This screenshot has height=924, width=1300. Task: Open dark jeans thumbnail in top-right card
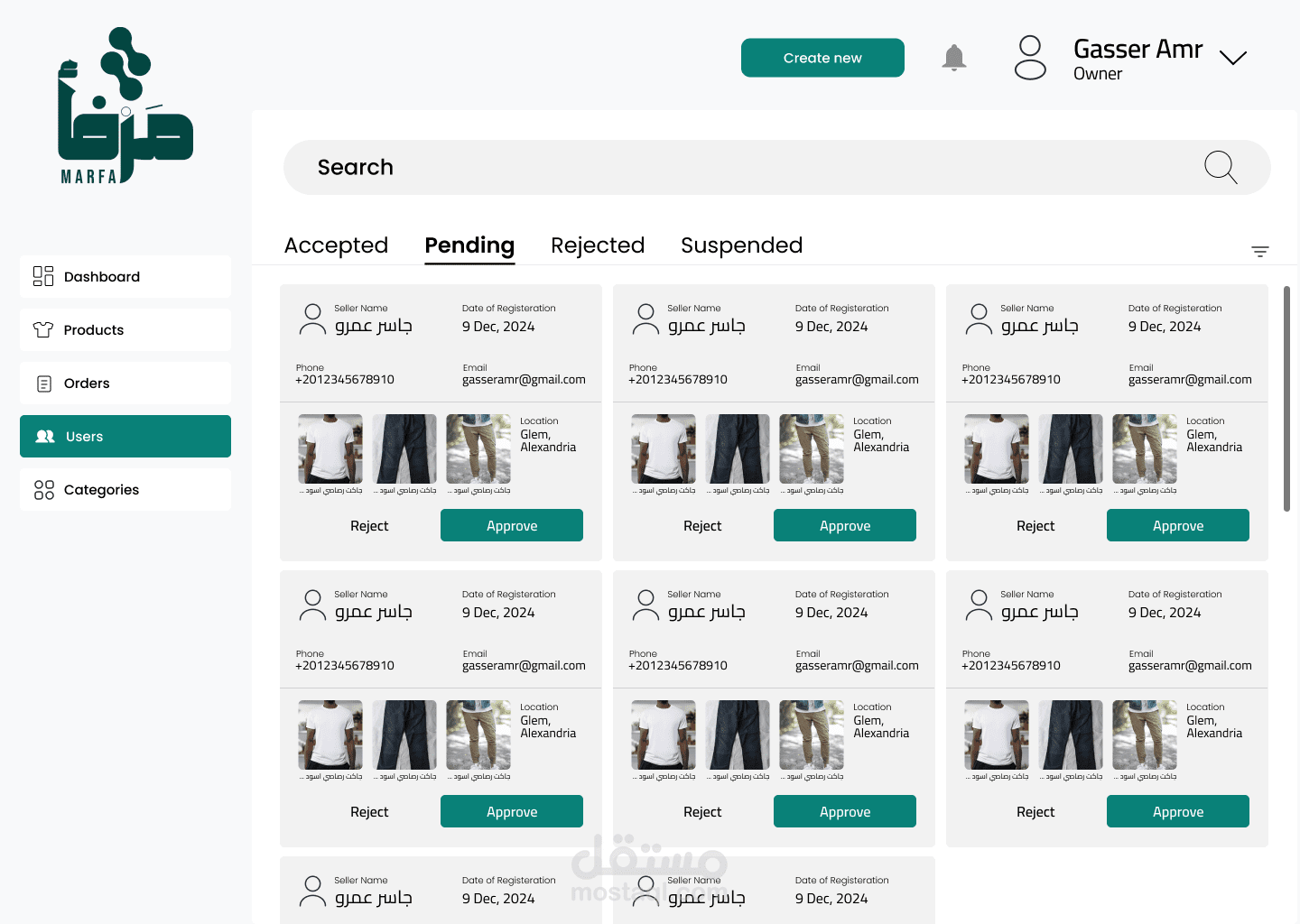(1071, 449)
